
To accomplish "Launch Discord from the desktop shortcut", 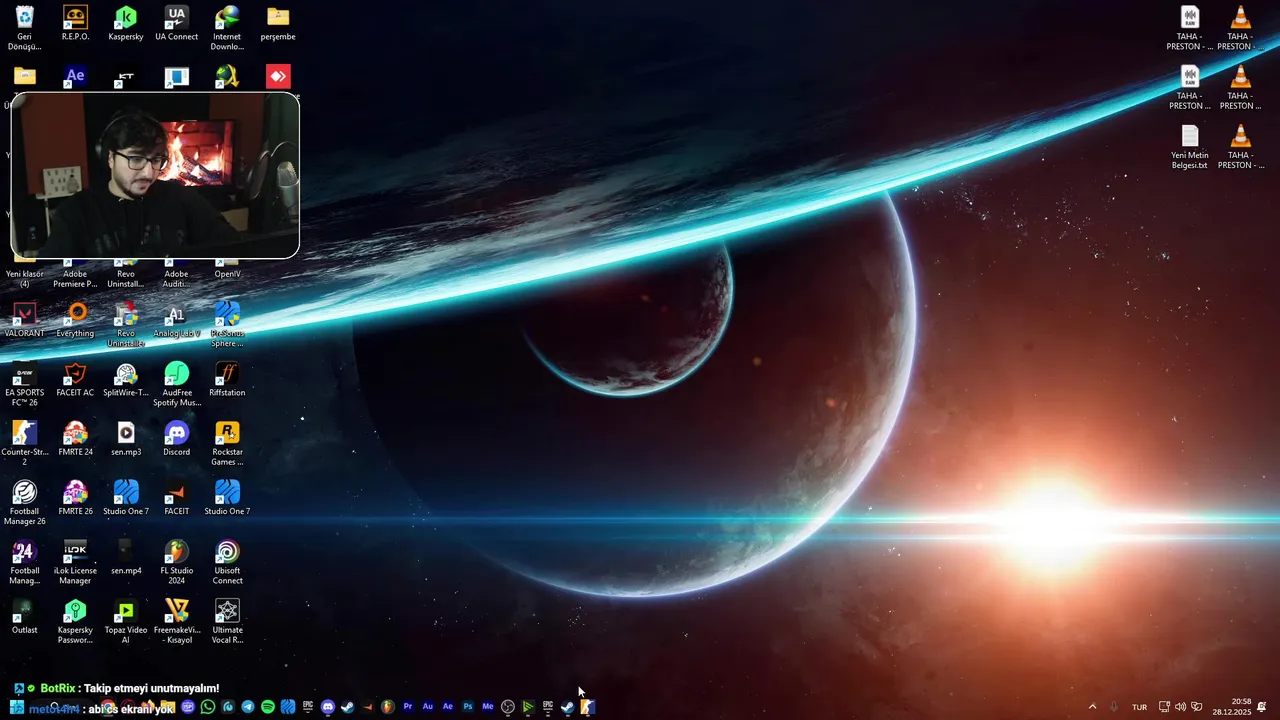I will [176, 439].
